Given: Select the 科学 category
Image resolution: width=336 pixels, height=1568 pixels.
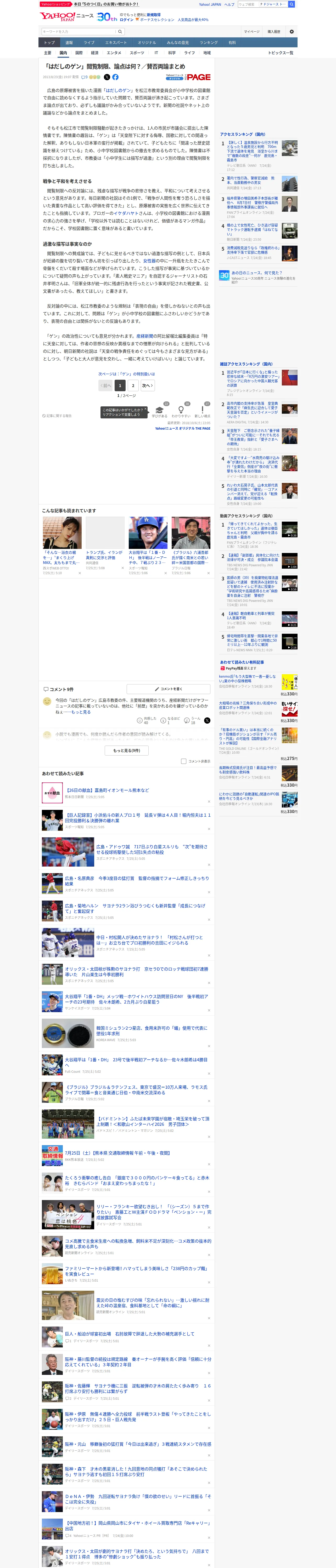Looking at the screenshot, I should tap(172, 53).
